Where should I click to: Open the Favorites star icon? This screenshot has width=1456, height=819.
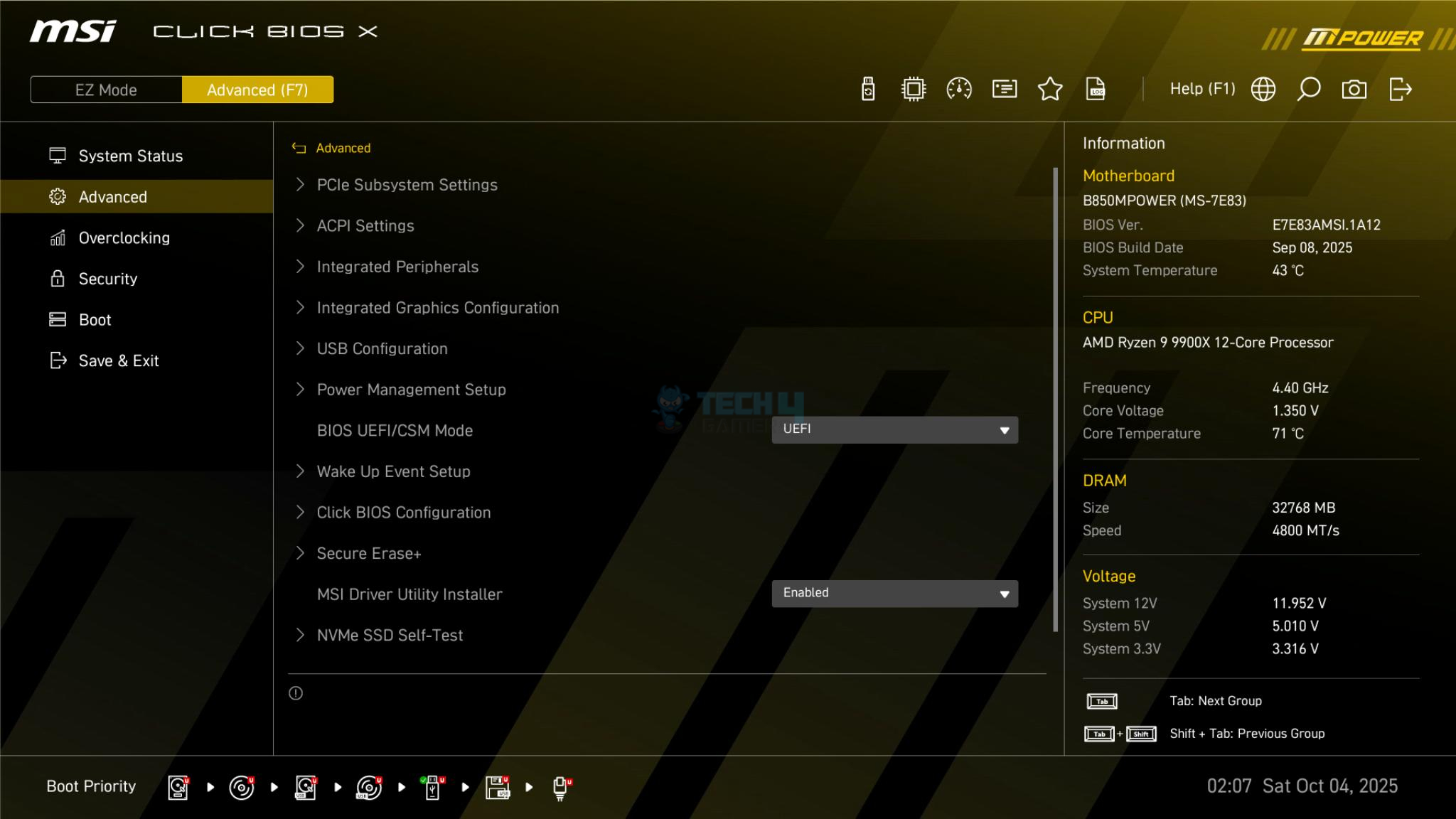1050,90
